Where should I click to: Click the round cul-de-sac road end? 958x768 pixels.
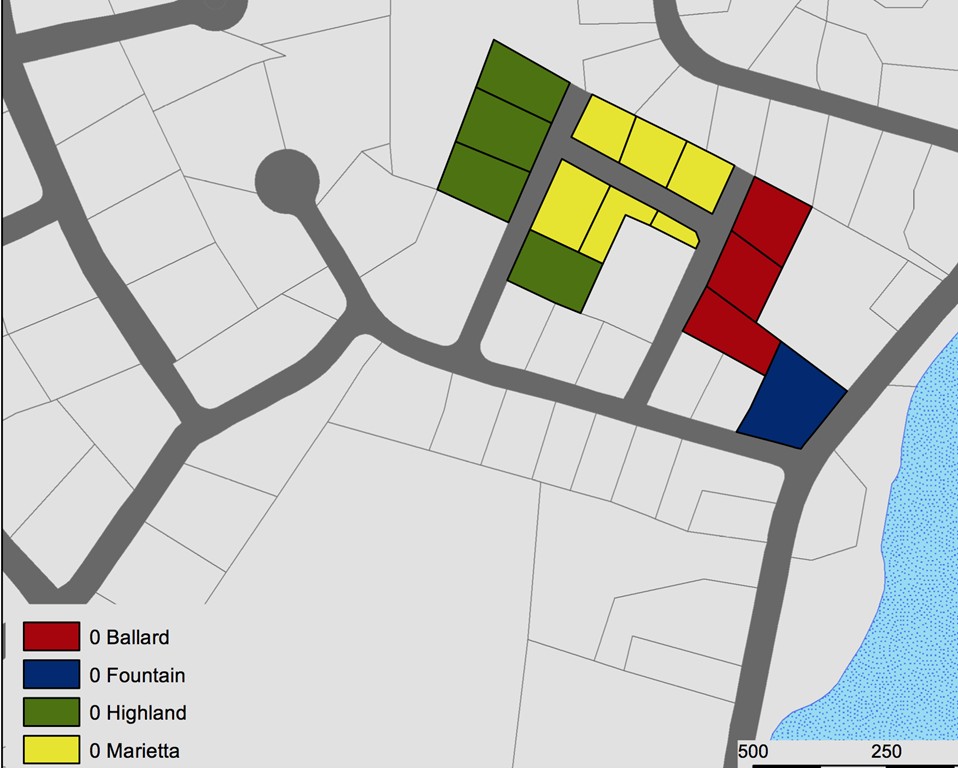287,181
